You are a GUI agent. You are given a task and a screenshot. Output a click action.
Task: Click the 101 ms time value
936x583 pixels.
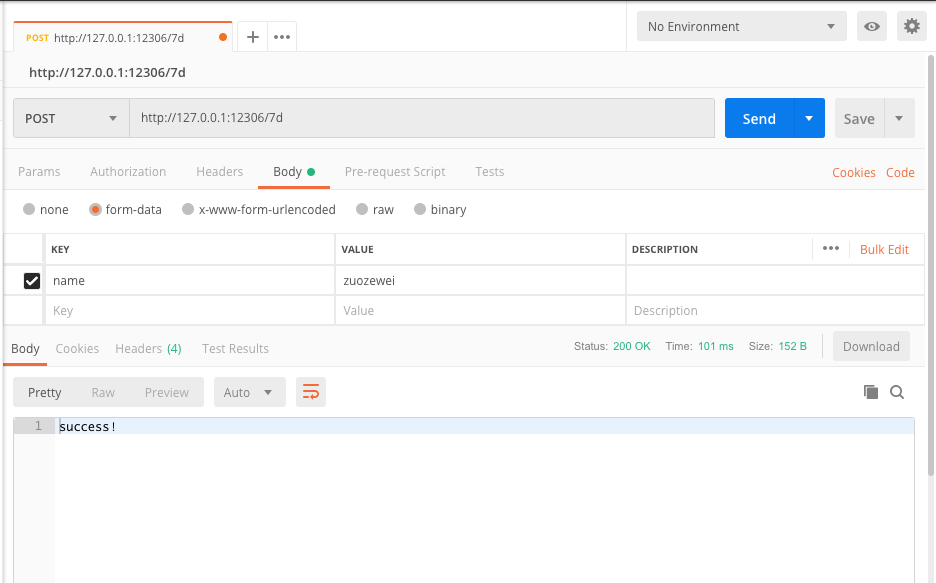click(716, 346)
